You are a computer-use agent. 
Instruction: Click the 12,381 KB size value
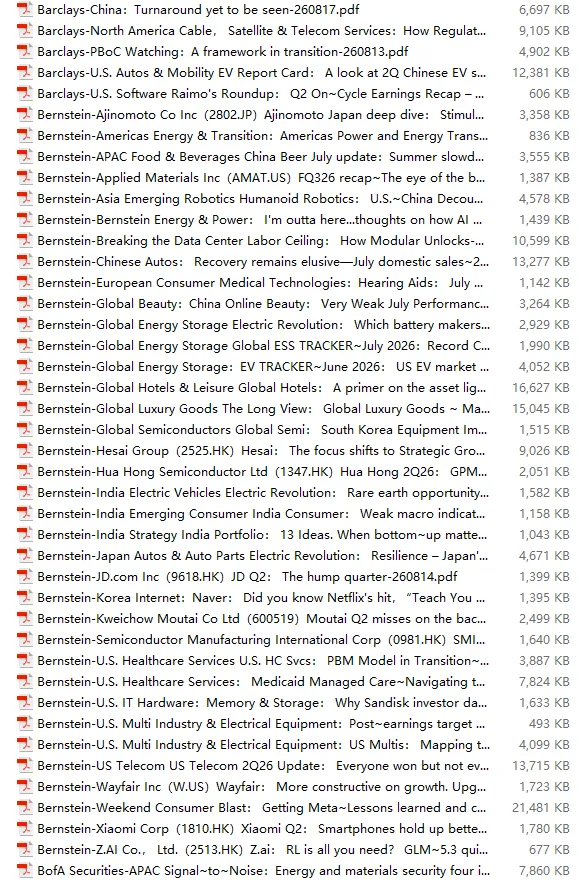541,72
